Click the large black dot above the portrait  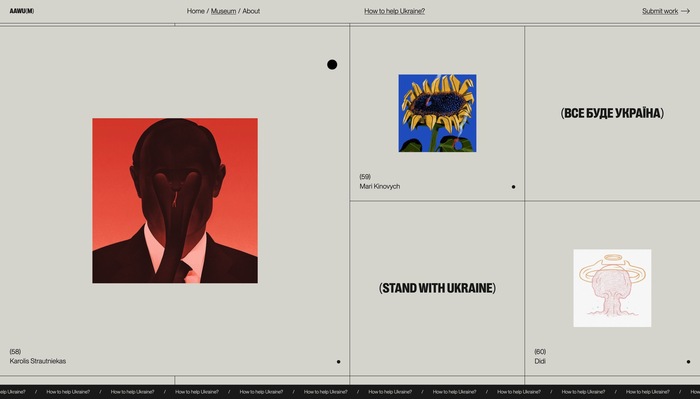click(x=332, y=65)
